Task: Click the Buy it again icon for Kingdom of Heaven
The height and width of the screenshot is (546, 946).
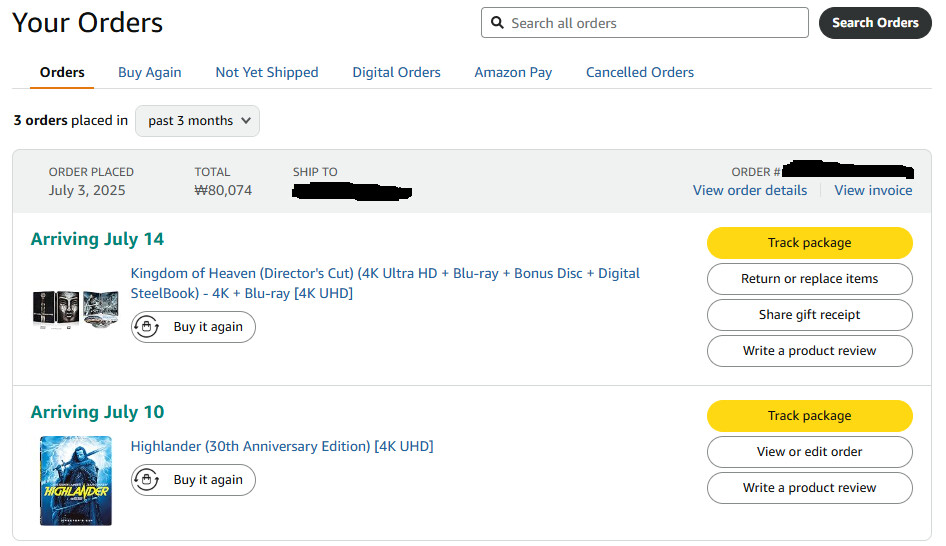Action: click(x=147, y=327)
